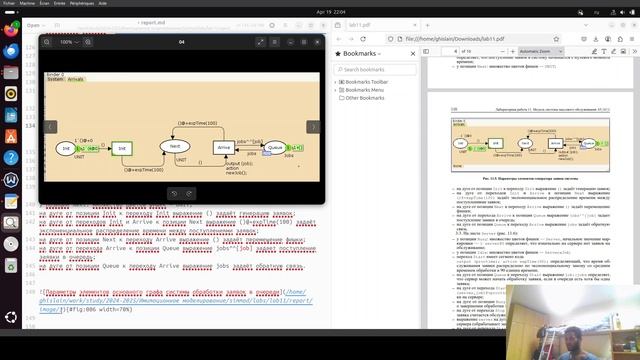Open the Files manager dock icon
This screenshot has width=640, height=360.
coord(11,73)
